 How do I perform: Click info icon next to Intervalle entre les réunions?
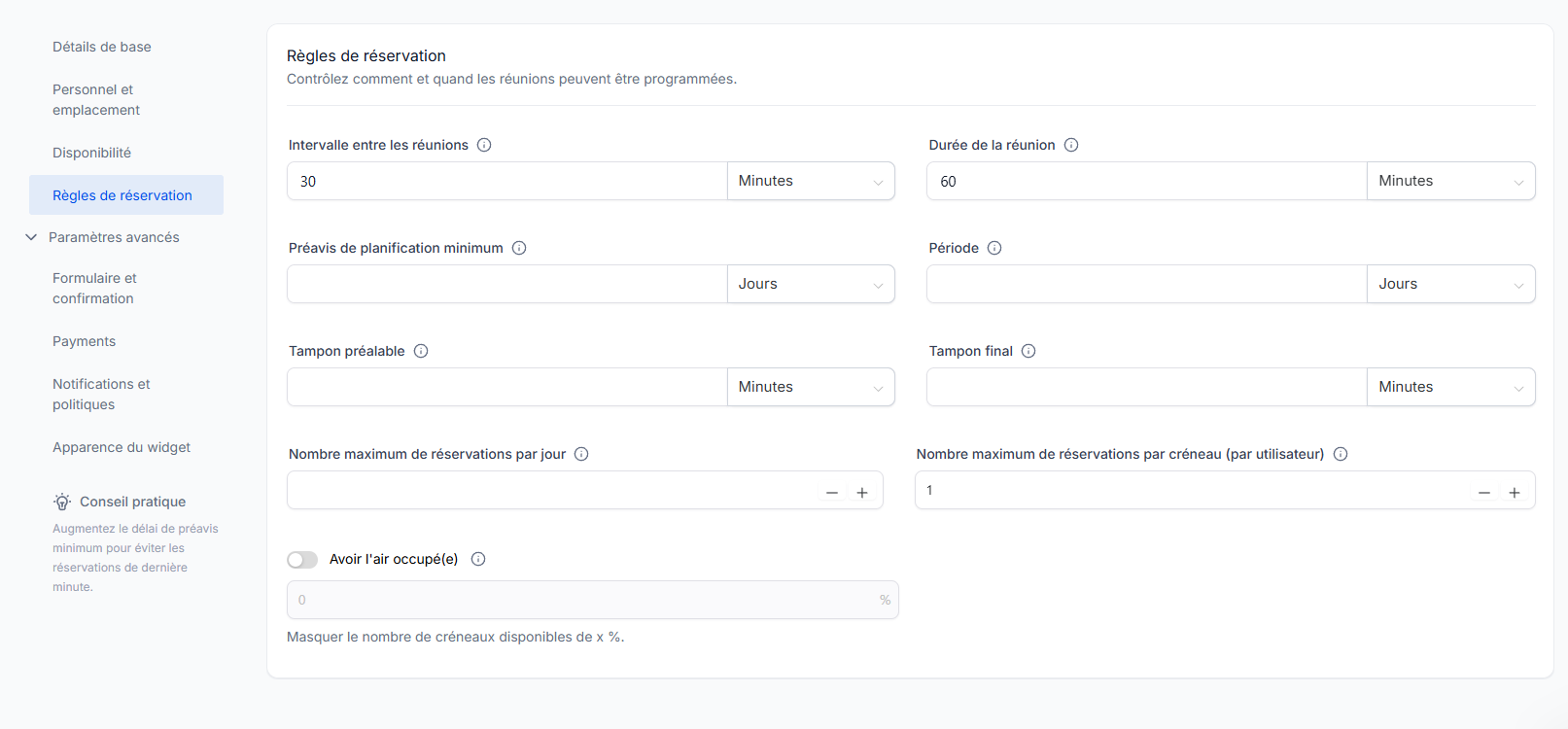point(484,145)
